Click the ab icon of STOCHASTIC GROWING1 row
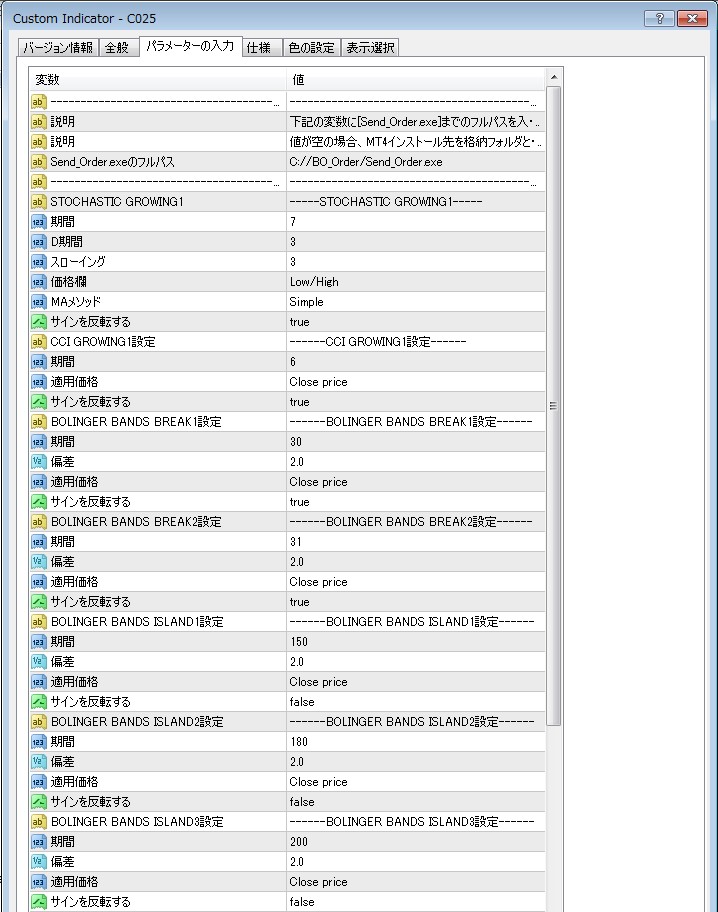 click(x=38, y=202)
